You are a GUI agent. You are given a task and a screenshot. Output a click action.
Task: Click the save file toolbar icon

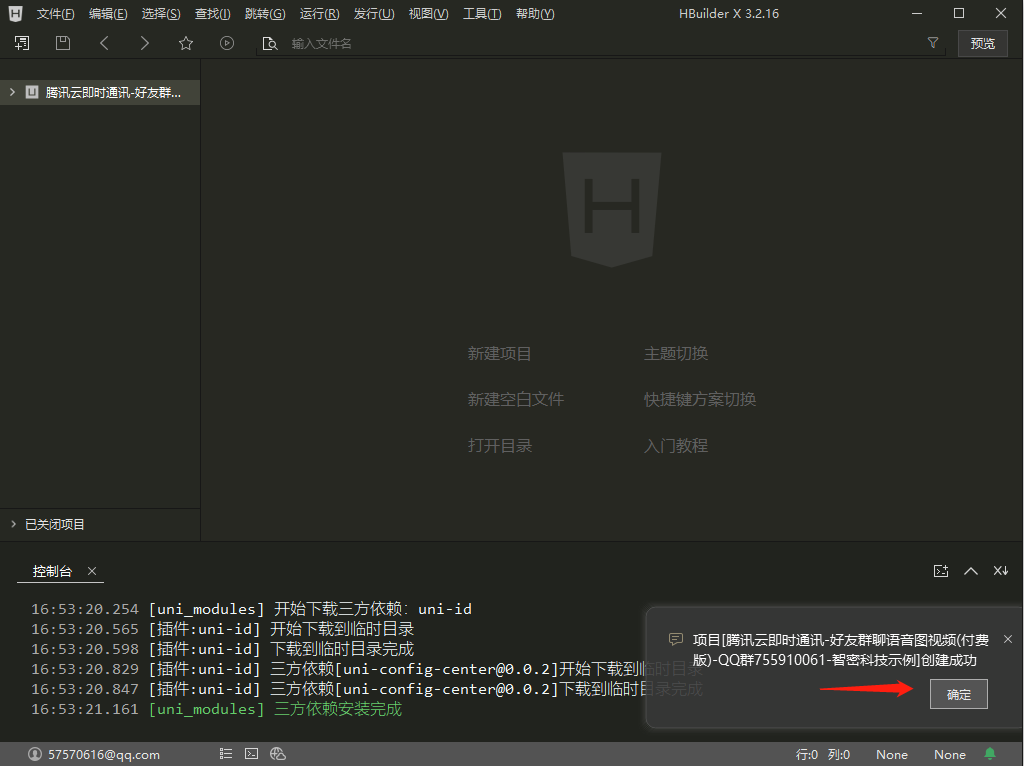[x=63, y=43]
